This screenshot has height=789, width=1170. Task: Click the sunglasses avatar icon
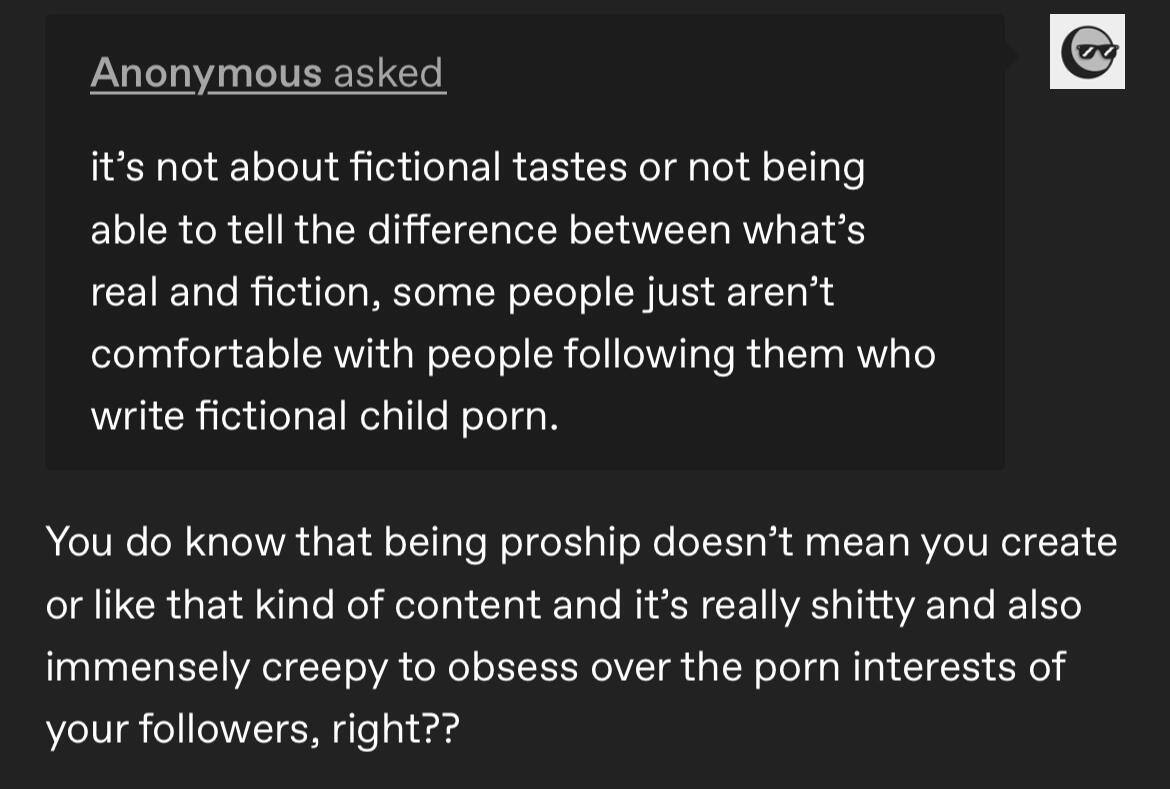[1087, 52]
